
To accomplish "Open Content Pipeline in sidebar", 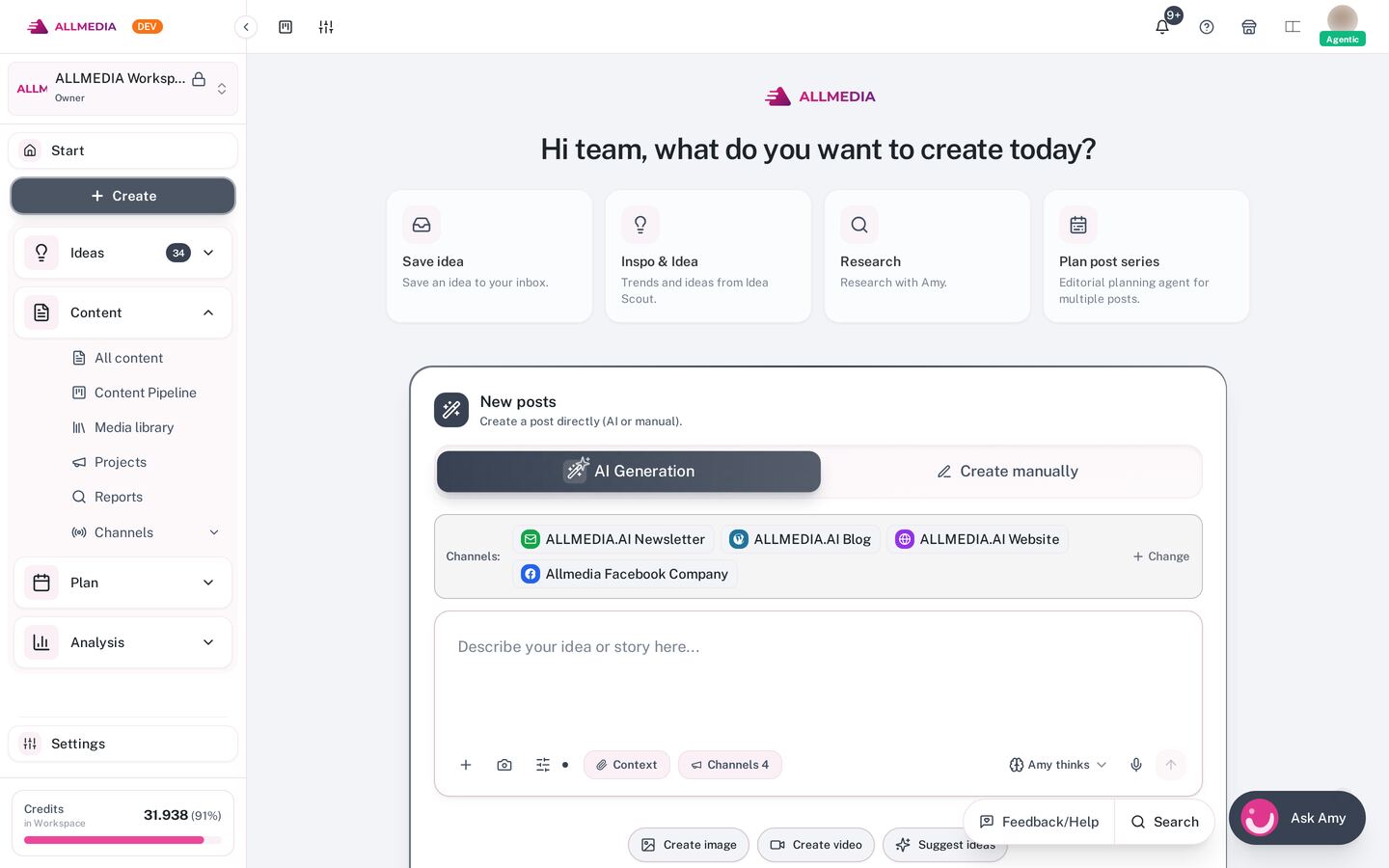I will pyautogui.click(x=146, y=393).
